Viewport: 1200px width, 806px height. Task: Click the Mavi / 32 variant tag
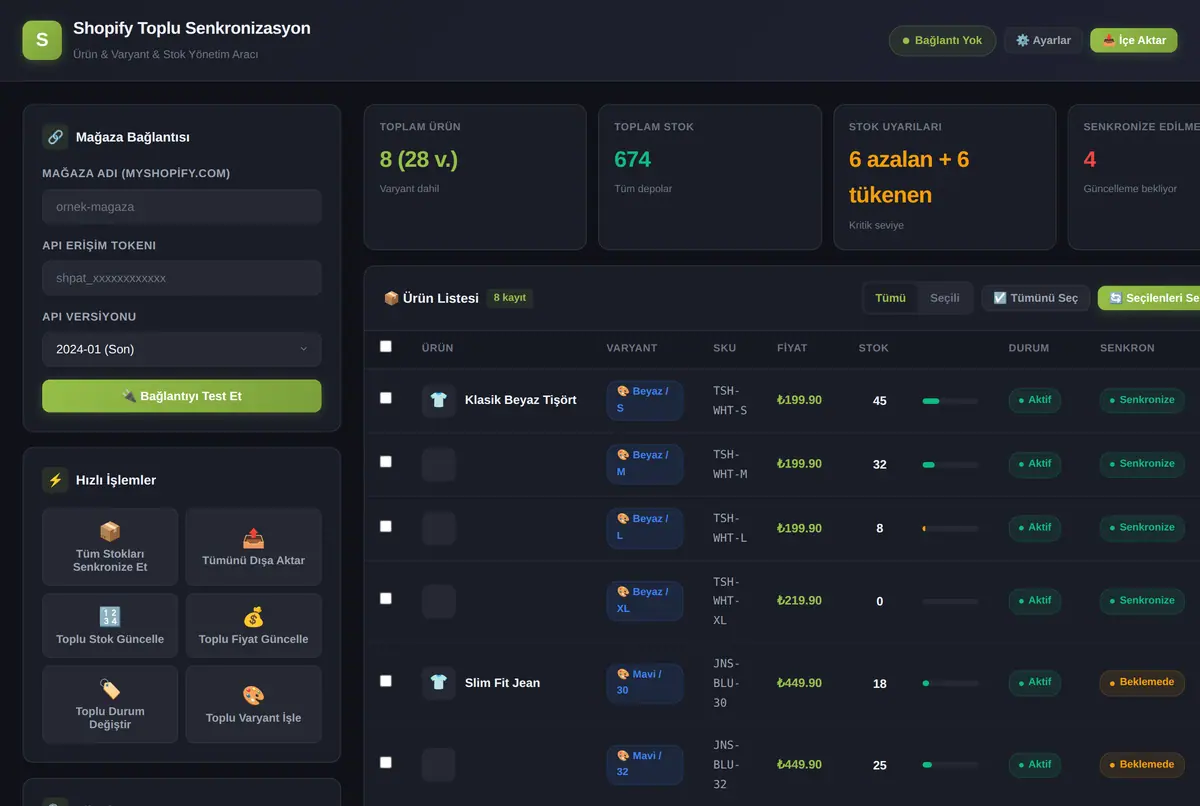[645, 765]
